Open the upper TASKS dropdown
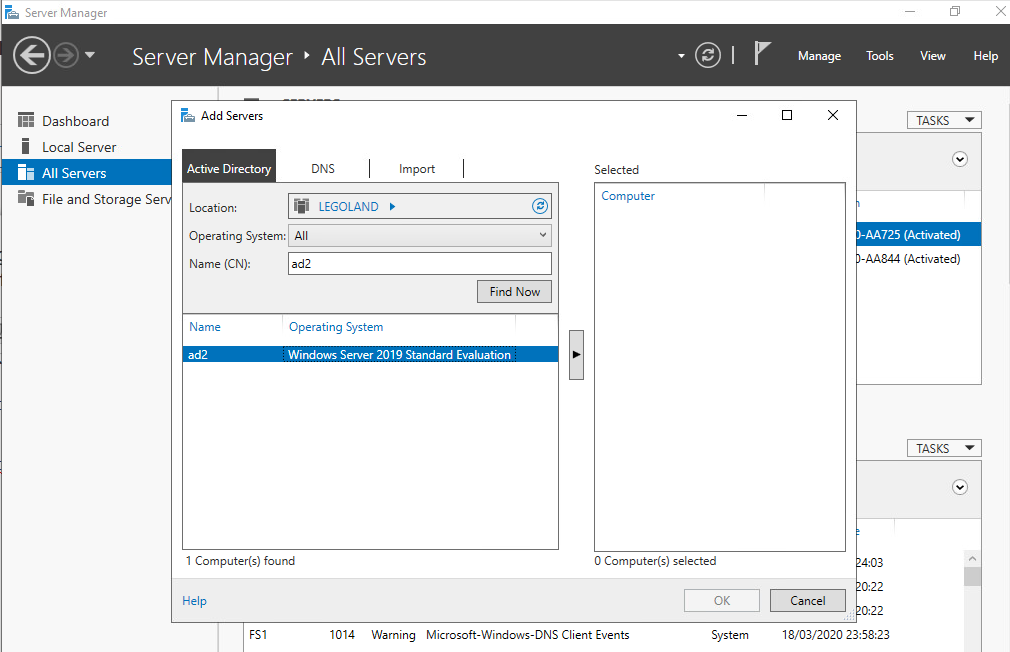1010x652 pixels. (944, 120)
